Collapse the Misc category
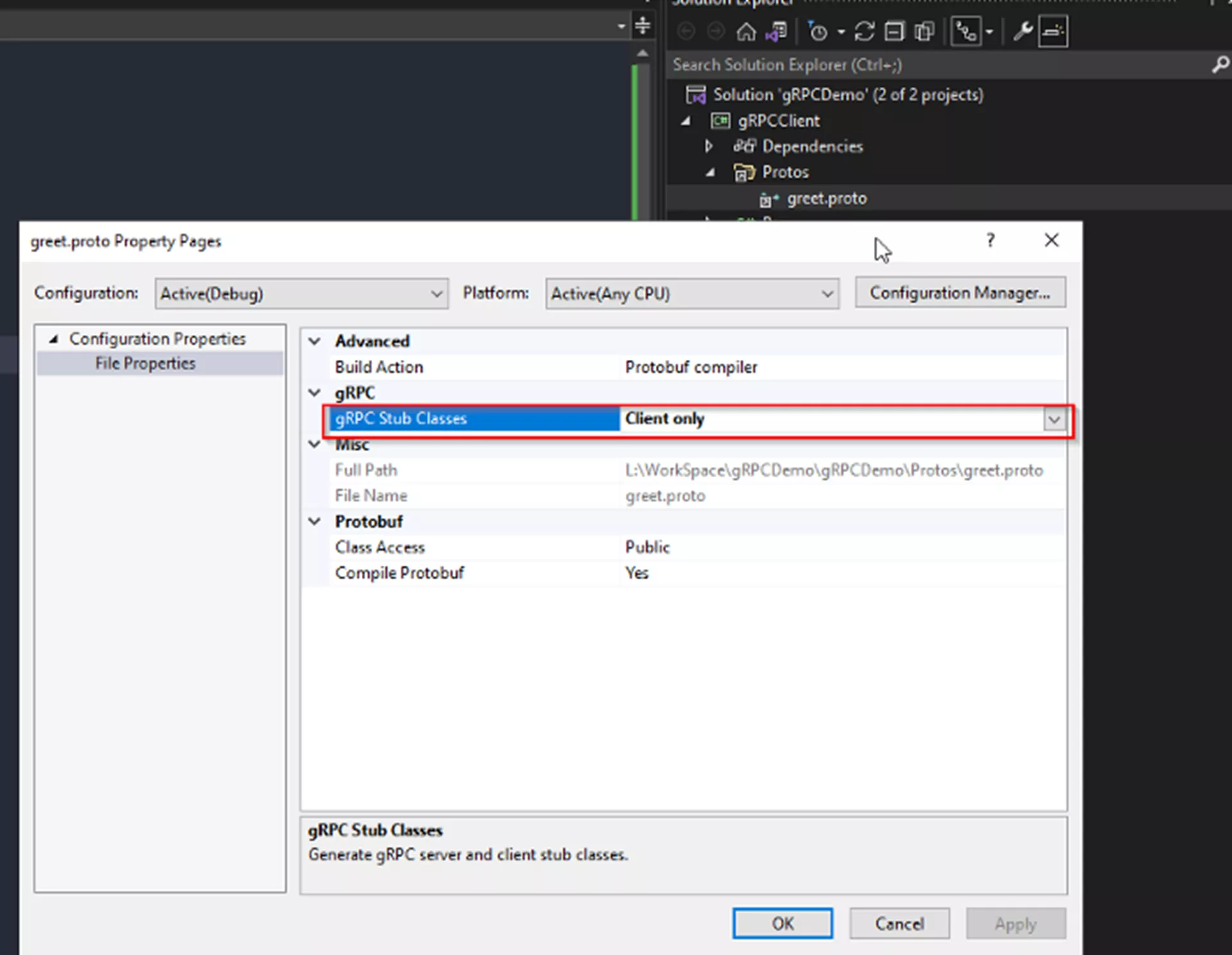This screenshot has height=955, width=1232. (x=314, y=444)
